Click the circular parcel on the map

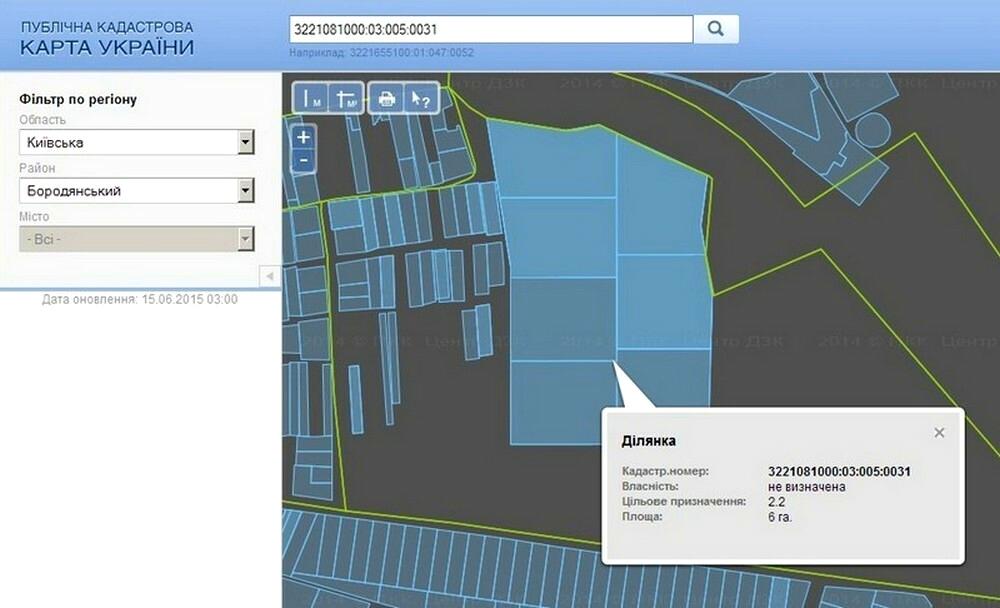point(872,129)
